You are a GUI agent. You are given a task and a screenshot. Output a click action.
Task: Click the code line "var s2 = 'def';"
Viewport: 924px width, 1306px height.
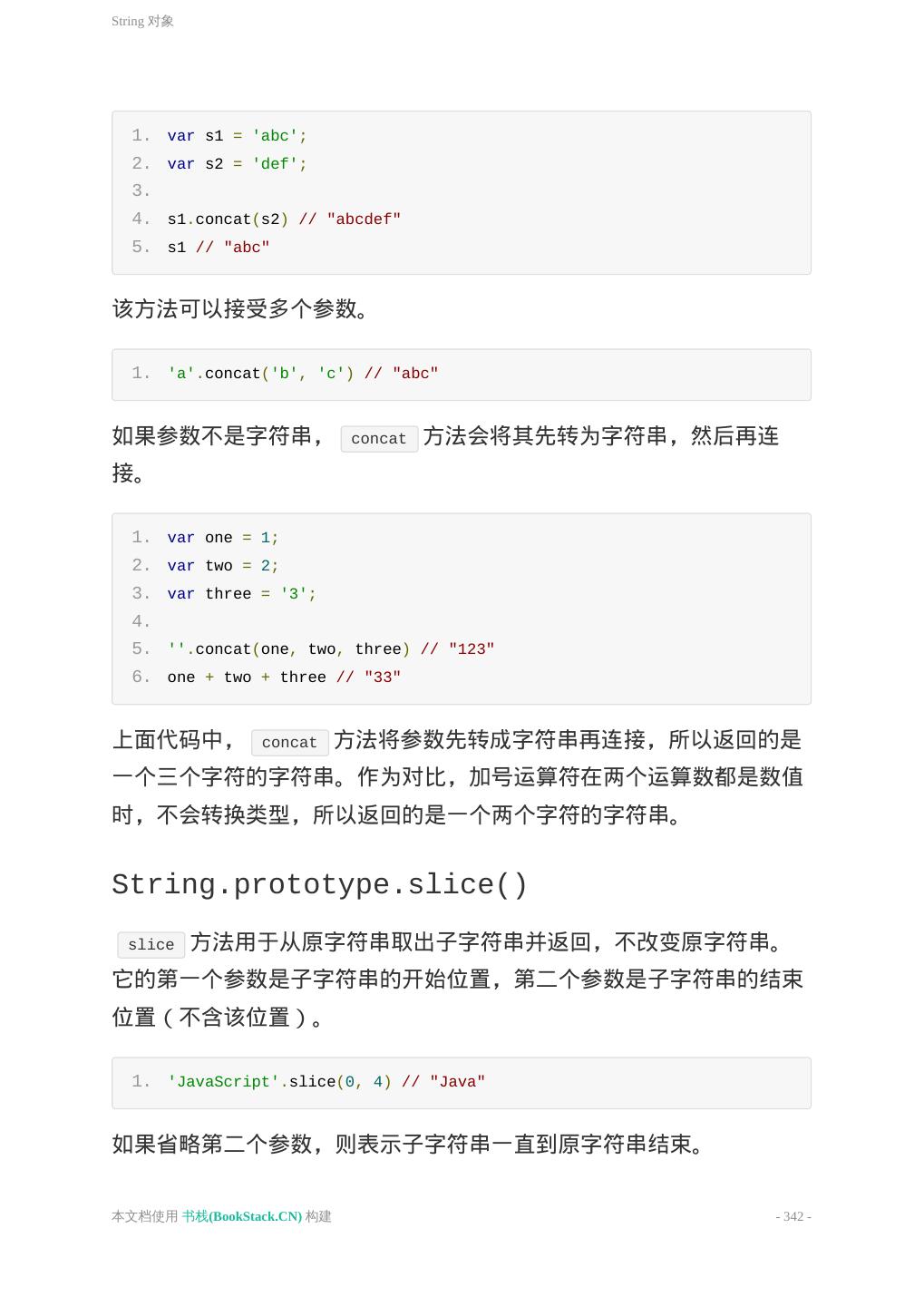coord(237,164)
